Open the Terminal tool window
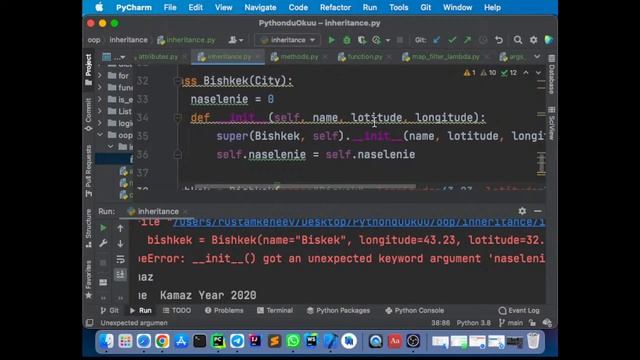 (275, 310)
